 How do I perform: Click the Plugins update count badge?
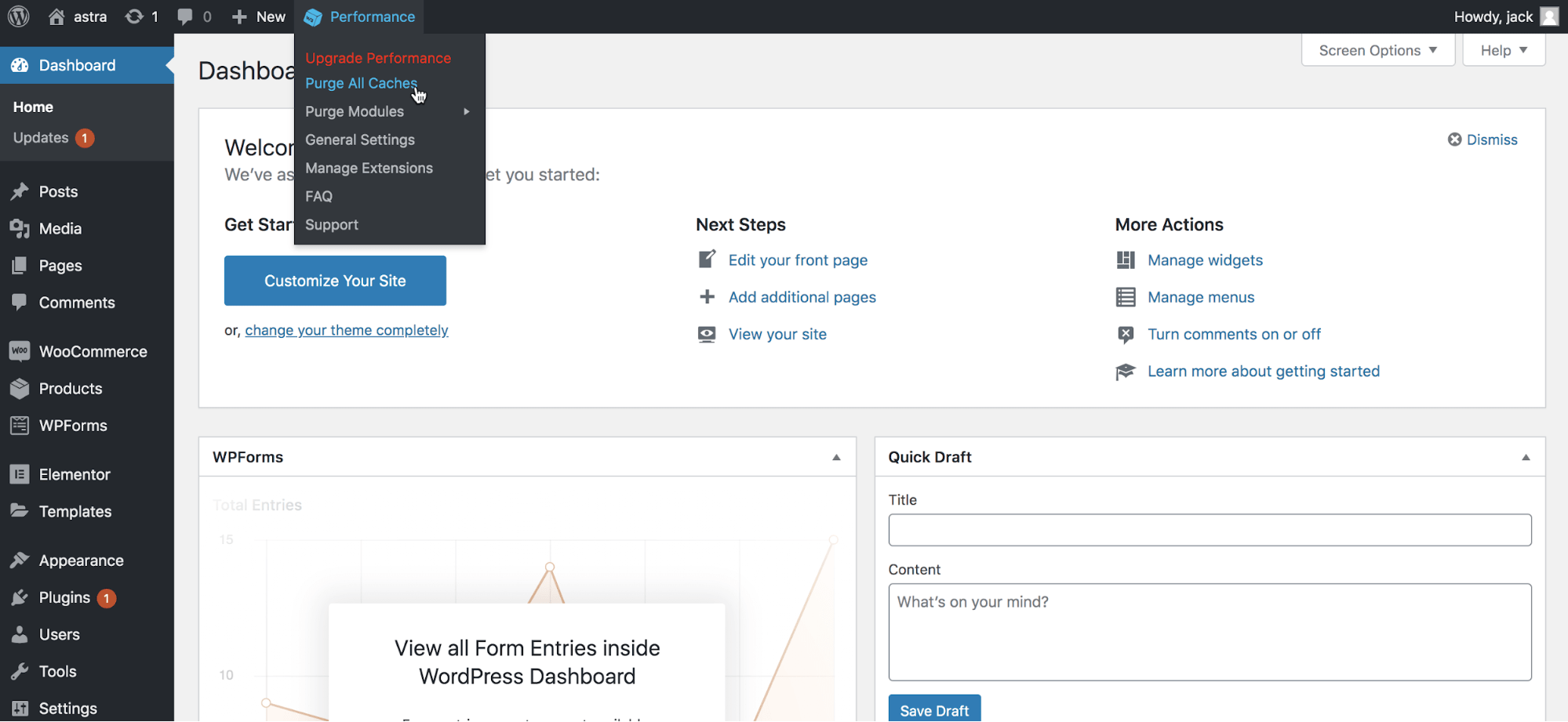point(107,598)
